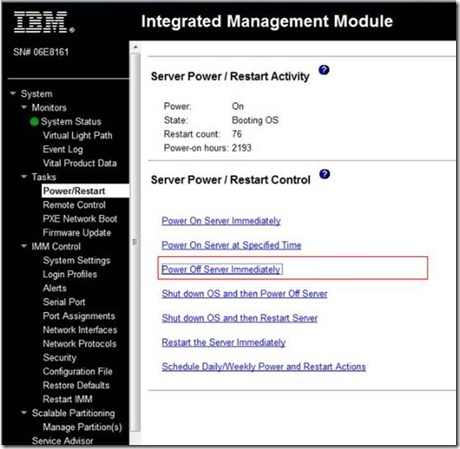
Task: Open Restart the Server Immediately link
Action: (224, 342)
